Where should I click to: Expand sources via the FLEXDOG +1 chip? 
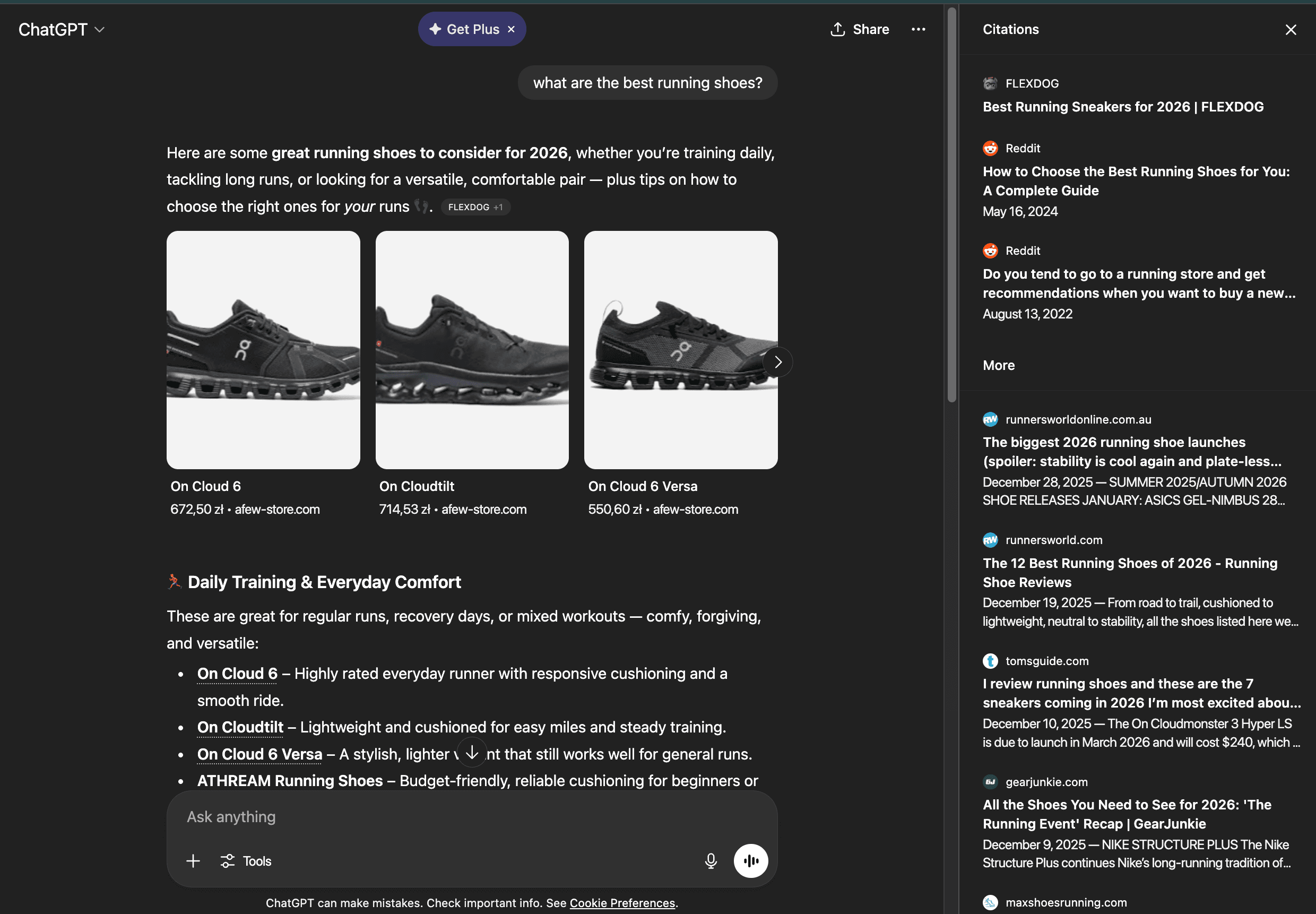tap(475, 207)
